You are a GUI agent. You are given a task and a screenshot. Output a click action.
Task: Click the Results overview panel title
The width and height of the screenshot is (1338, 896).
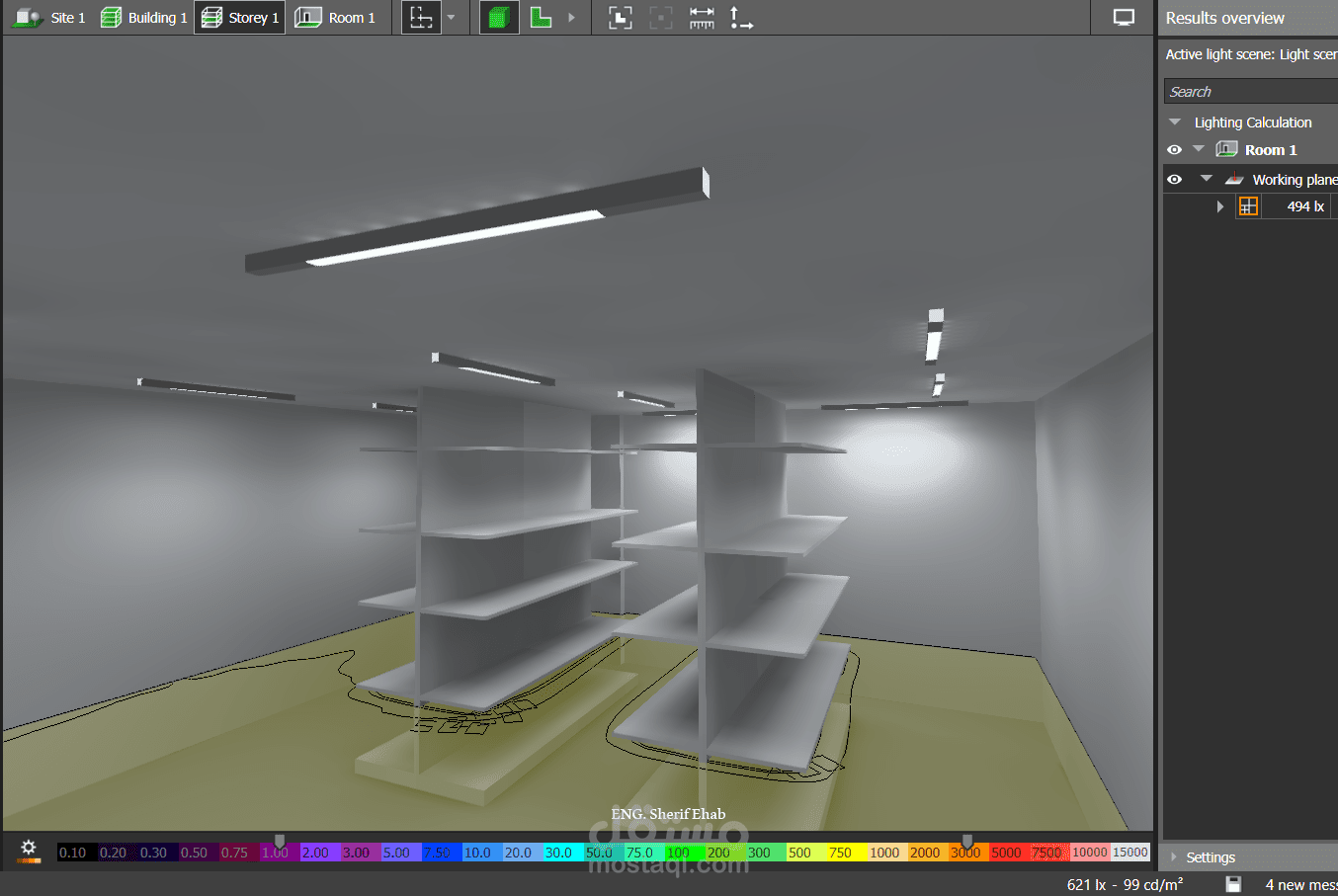click(x=1225, y=18)
